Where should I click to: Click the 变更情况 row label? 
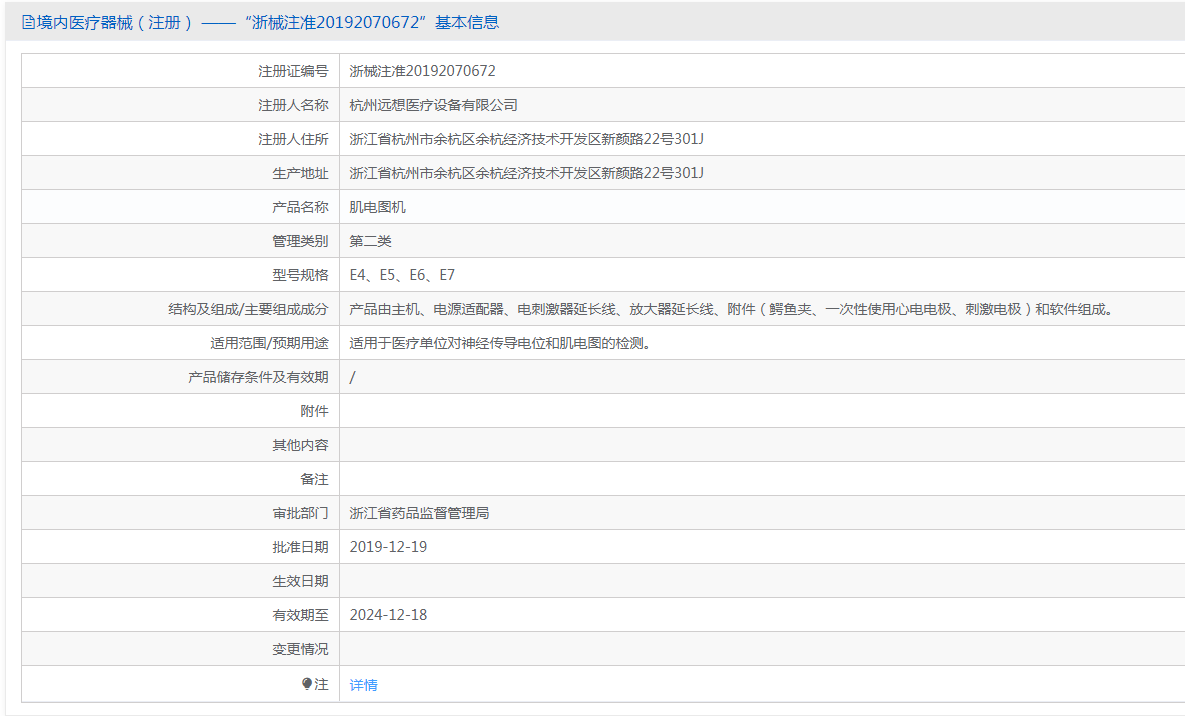click(x=300, y=649)
